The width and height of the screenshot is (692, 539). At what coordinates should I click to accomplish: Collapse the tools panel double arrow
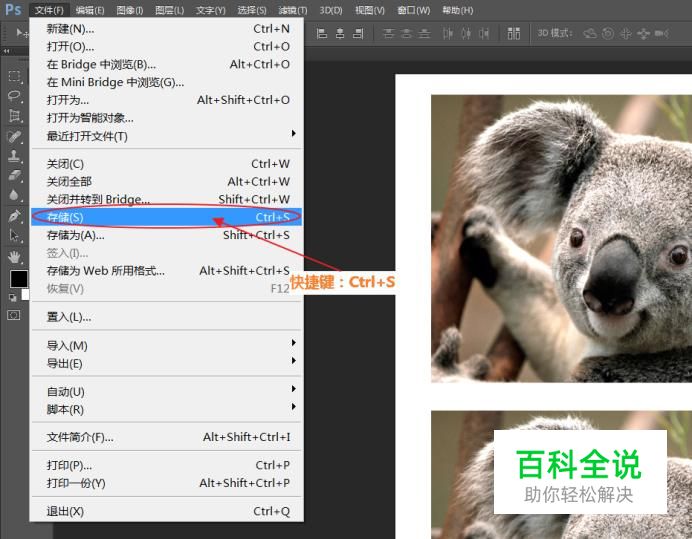(x=6, y=51)
